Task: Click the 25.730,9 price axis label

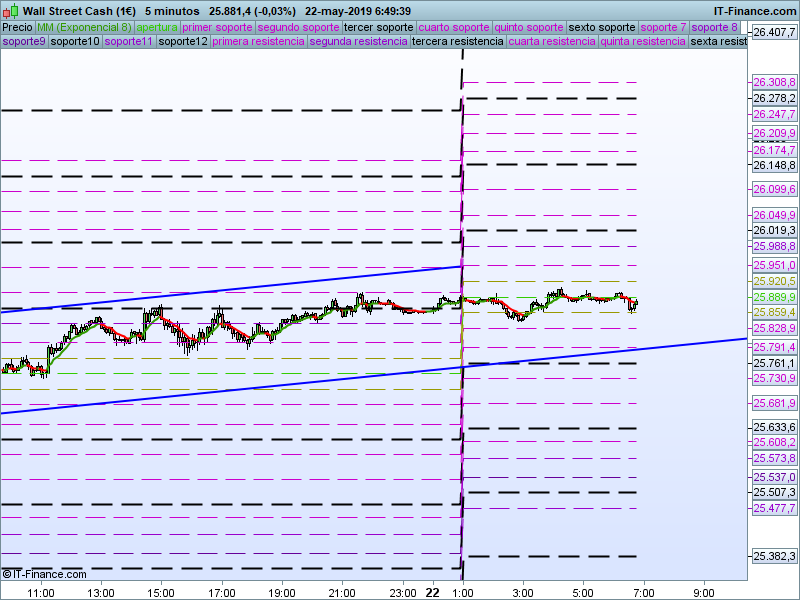Action: [774, 378]
